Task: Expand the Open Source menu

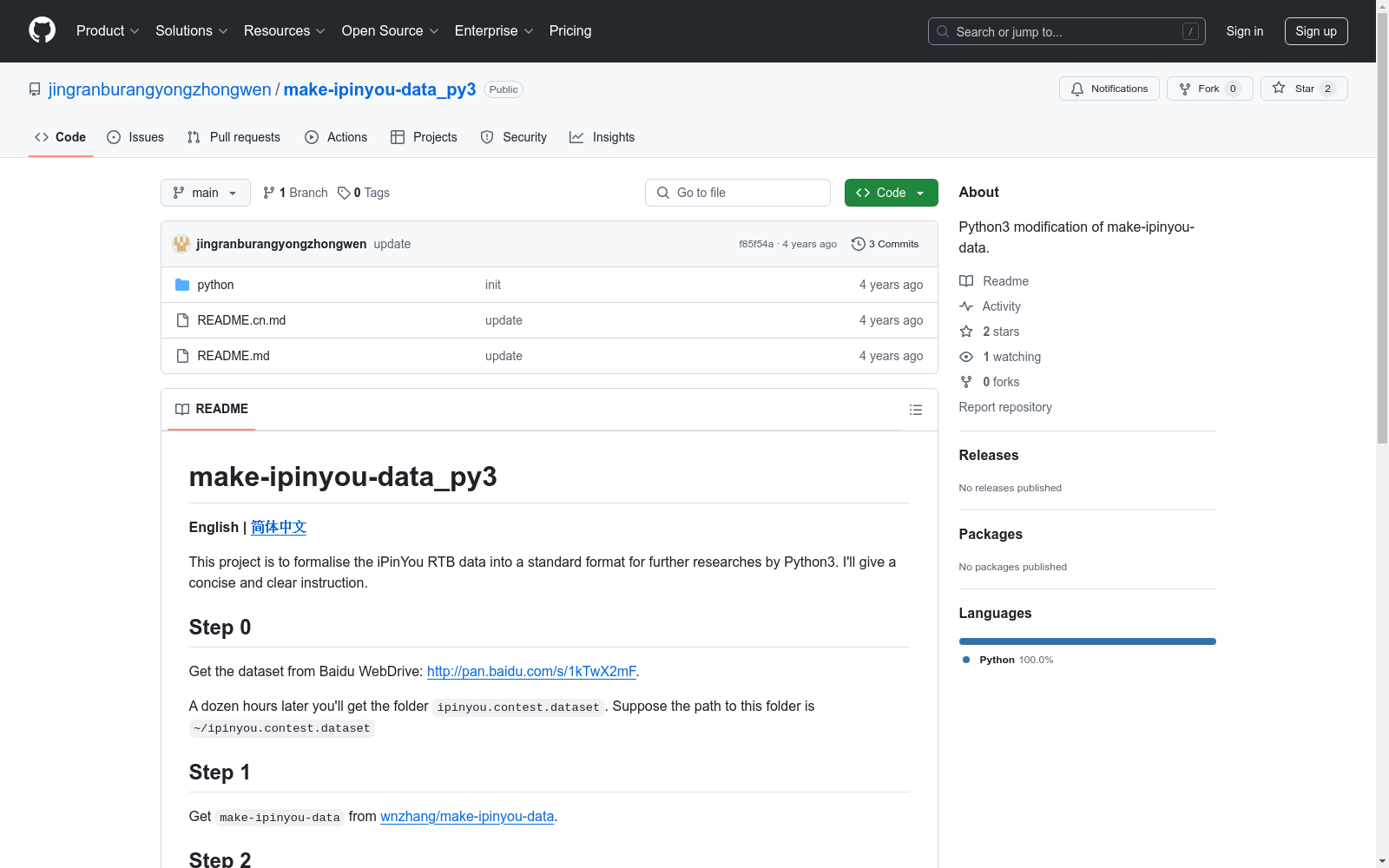Action: [x=390, y=30]
